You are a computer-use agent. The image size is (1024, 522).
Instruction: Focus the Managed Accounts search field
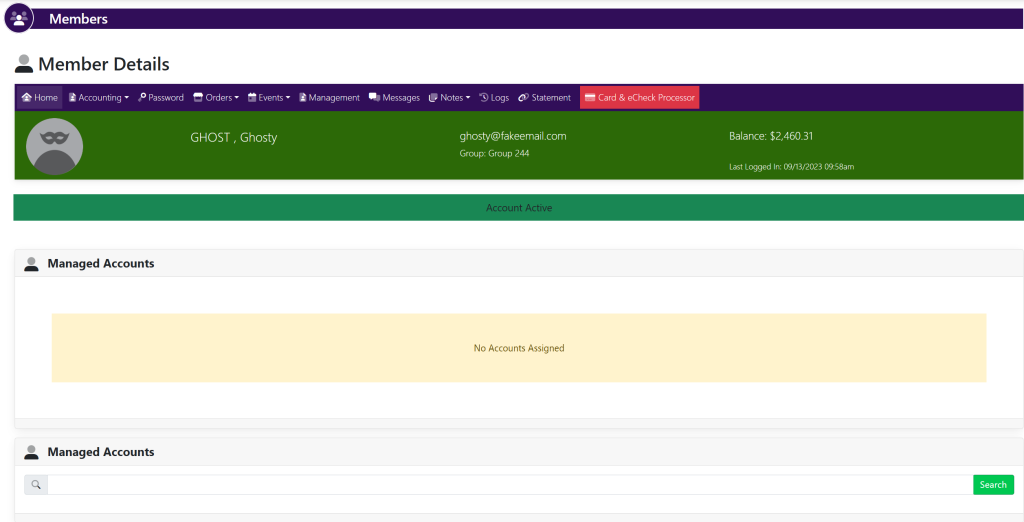click(509, 485)
